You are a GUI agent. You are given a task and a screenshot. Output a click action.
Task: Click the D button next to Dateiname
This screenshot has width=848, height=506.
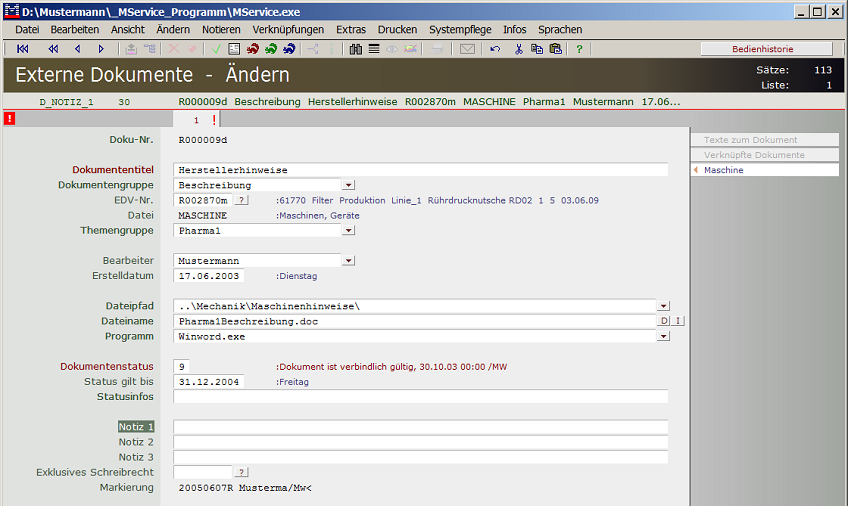click(x=664, y=321)
